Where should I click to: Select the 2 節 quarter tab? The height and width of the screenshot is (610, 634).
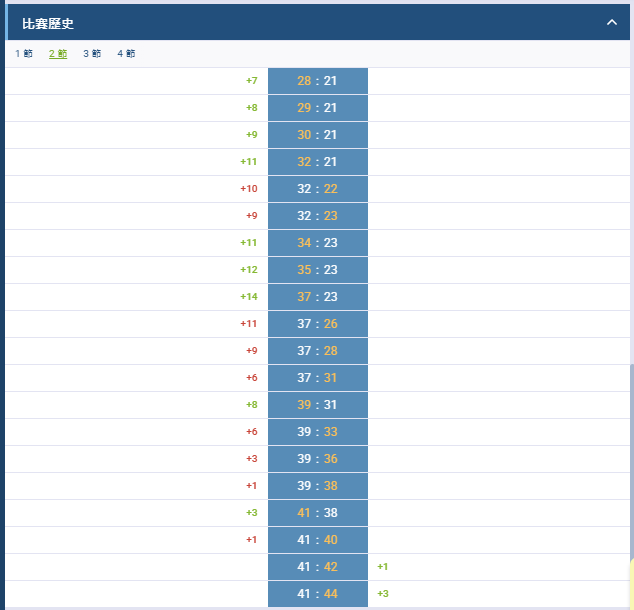58,53
